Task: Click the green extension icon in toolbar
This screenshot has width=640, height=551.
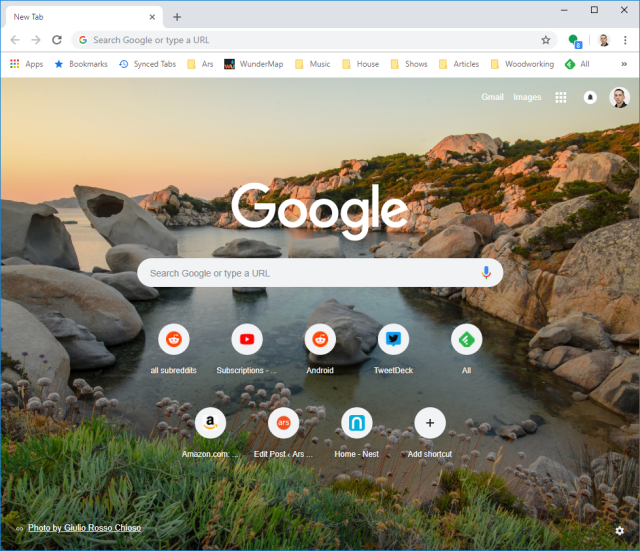Action: click(x=574, y=40)
